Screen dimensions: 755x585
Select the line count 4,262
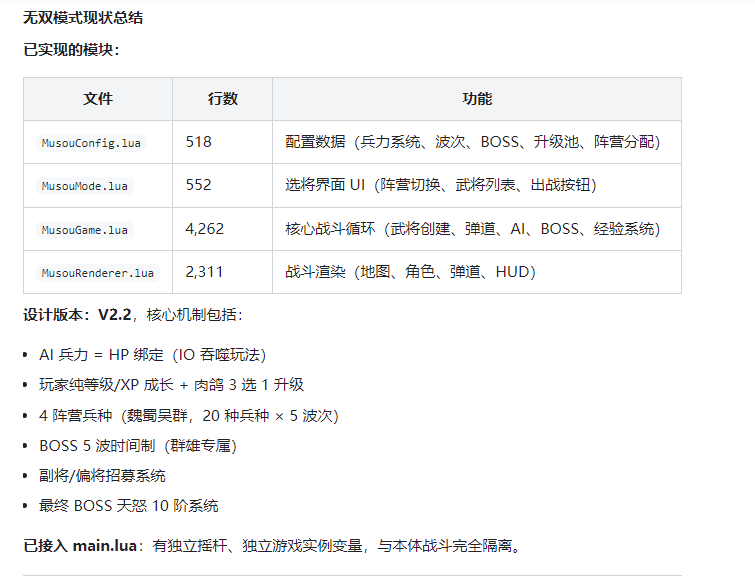tap(205, 229)
